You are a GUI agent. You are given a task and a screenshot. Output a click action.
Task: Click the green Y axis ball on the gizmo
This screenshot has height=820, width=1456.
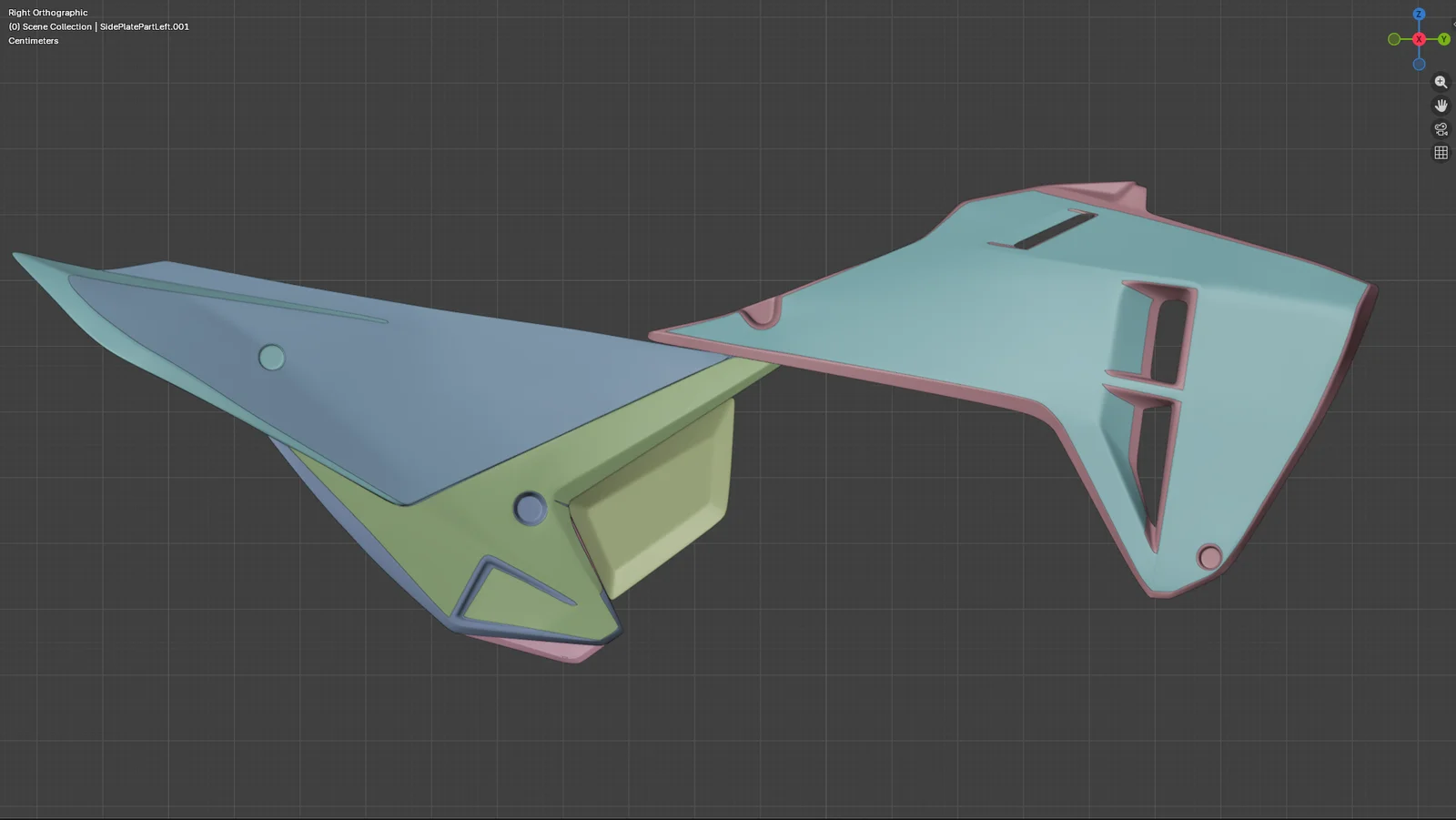click(x=1443, y=39)
